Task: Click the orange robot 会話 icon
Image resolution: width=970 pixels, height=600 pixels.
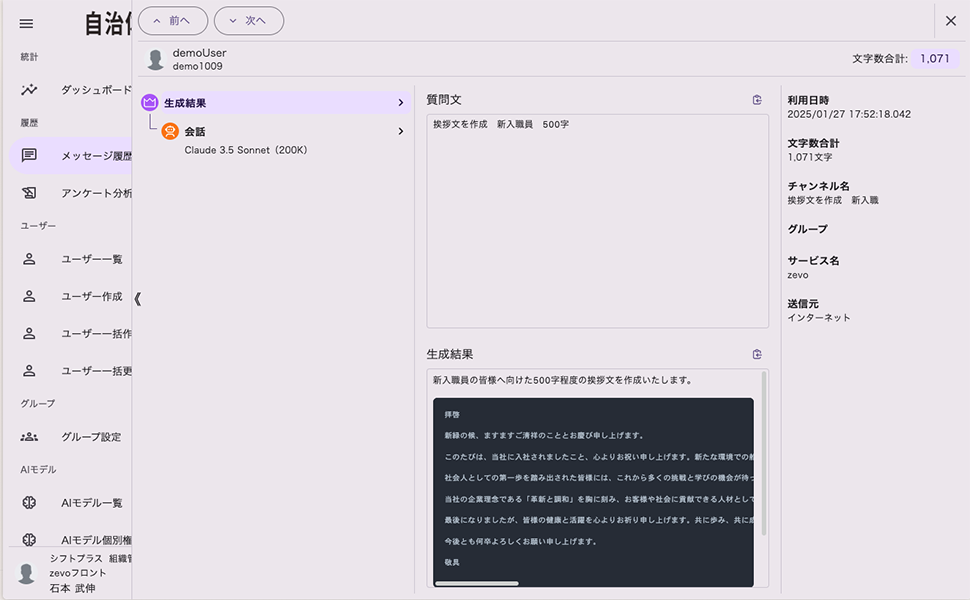Action: tap(170, 131)
